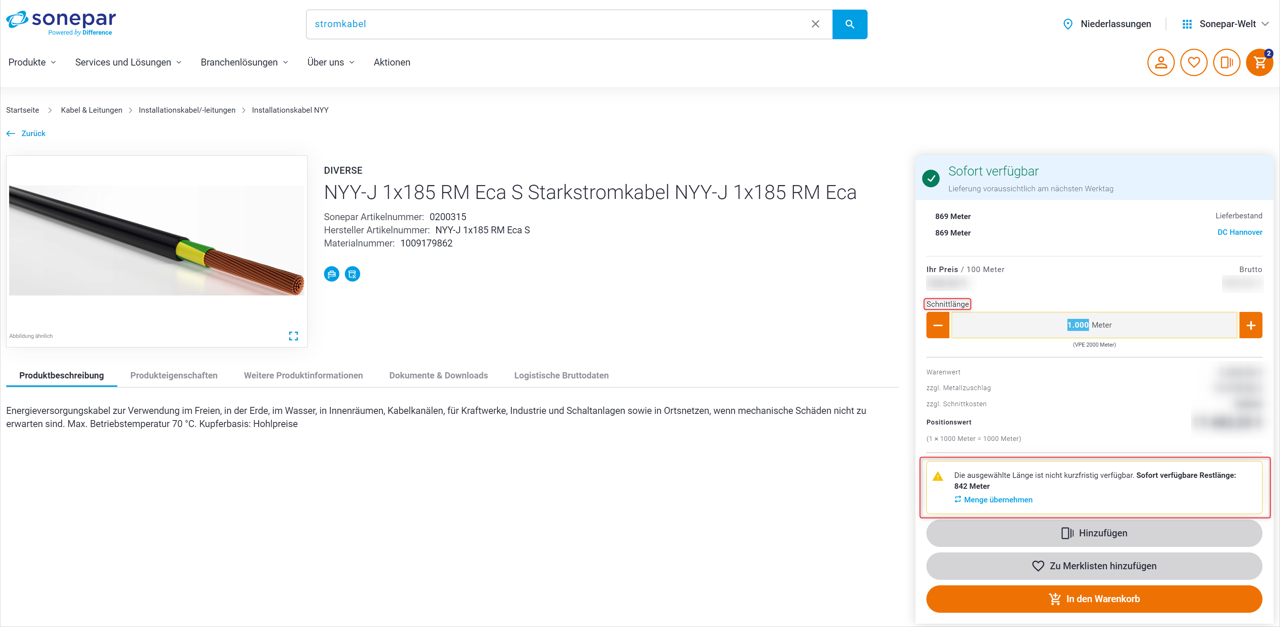Click the first blue product feature icon
The width and height of the screenshot is (1280, 627).
[332, 274]
